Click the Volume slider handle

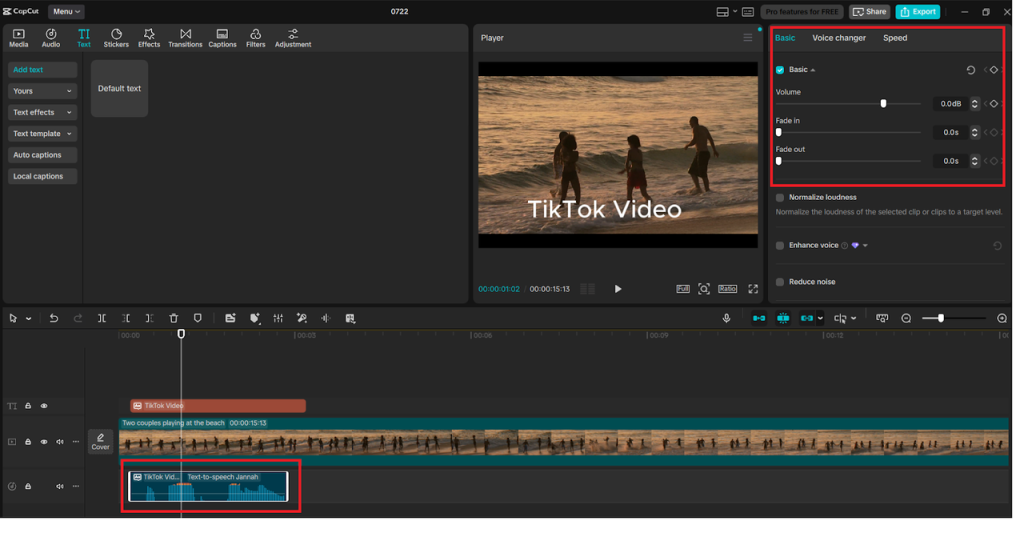pyautogui.click(x=883, y=104)
